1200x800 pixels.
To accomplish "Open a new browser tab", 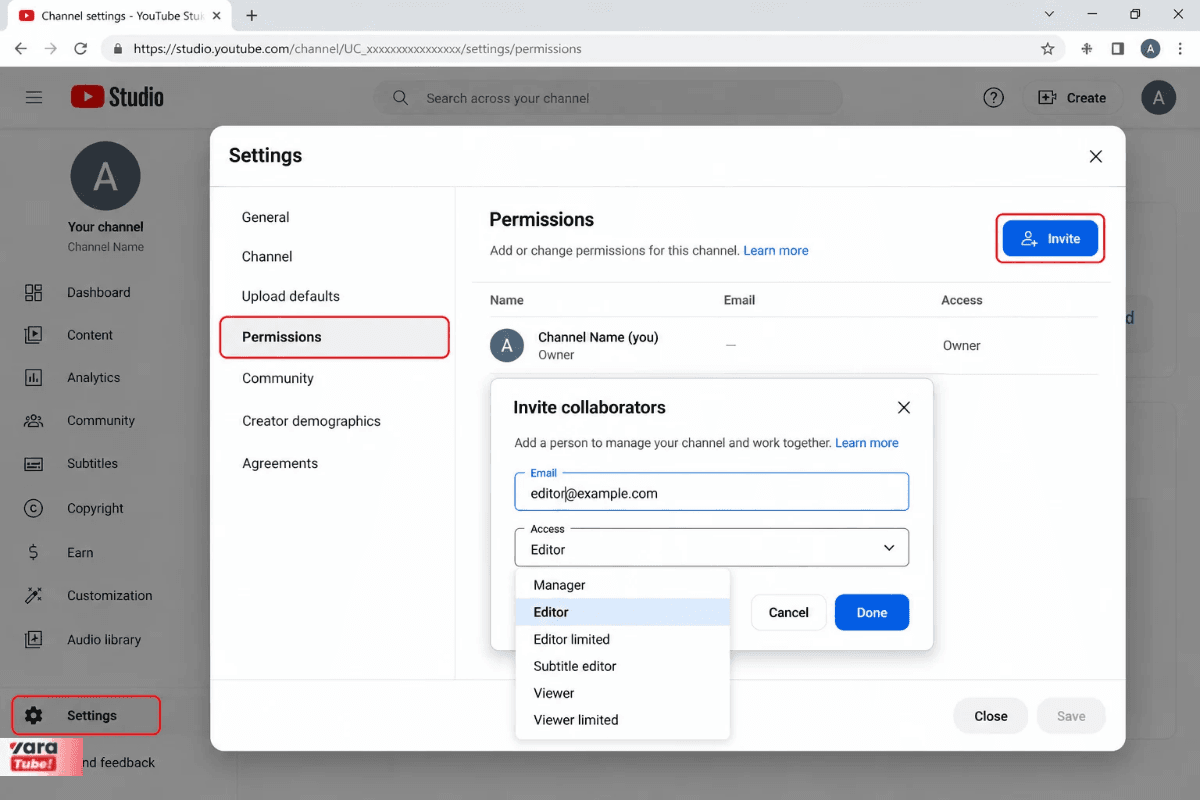I will coord(252,15).
